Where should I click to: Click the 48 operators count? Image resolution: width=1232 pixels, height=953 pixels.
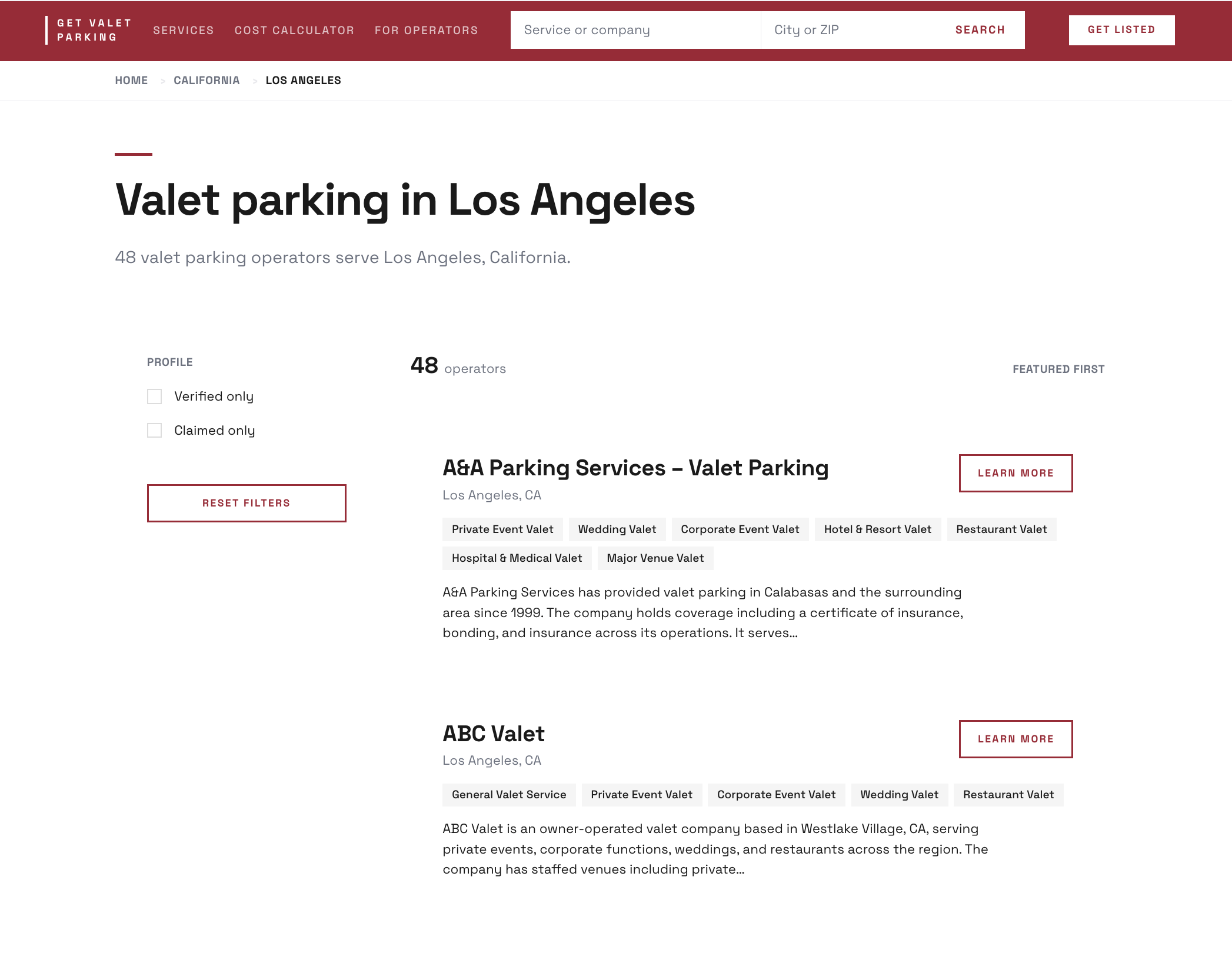(x=458, y=366)
